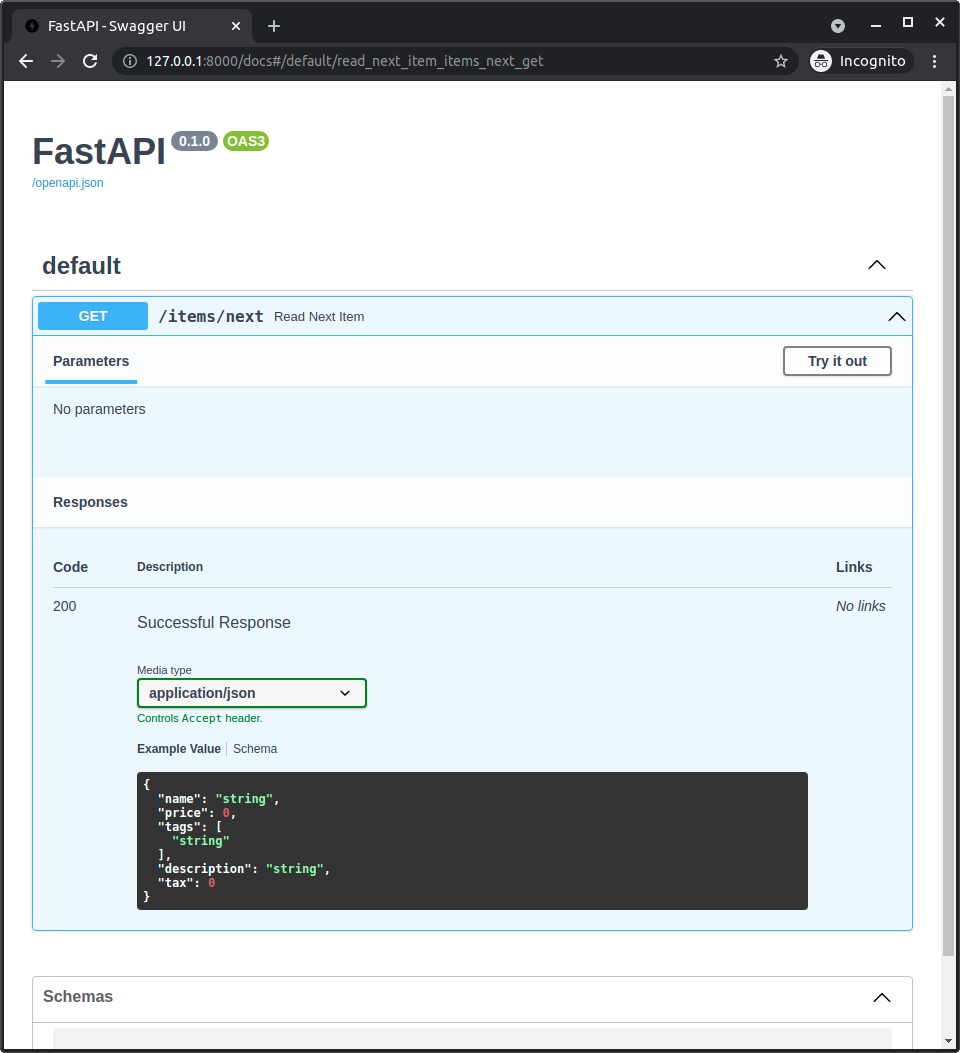Open the application/json media type dropdown
960x1053 pixels.
(x=252, y=693)
